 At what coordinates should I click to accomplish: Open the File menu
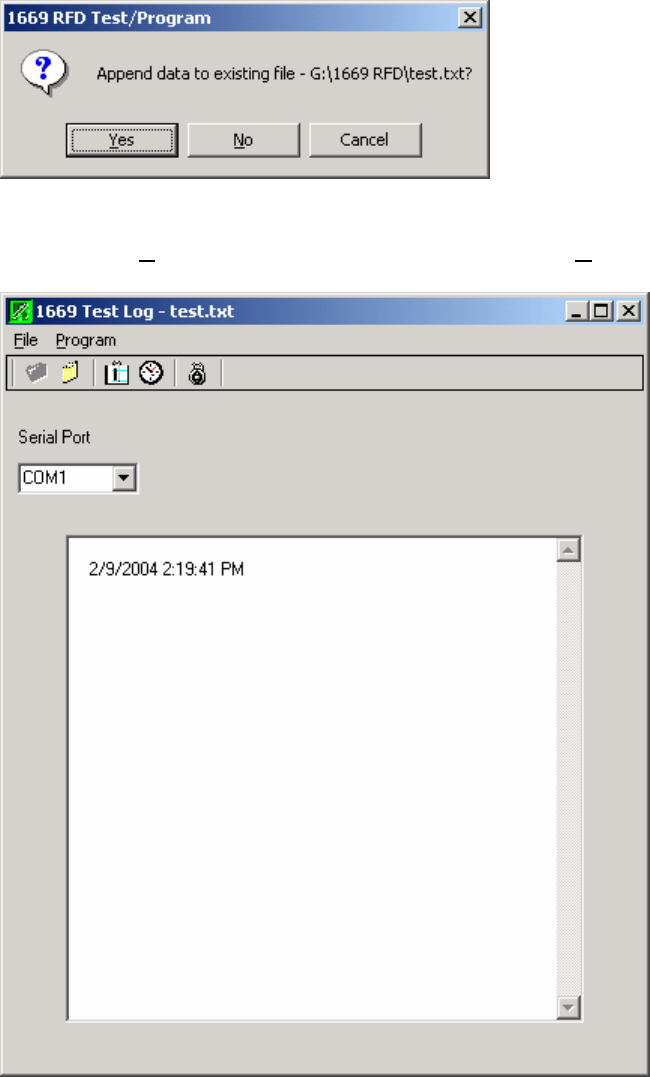coord(26,340)
